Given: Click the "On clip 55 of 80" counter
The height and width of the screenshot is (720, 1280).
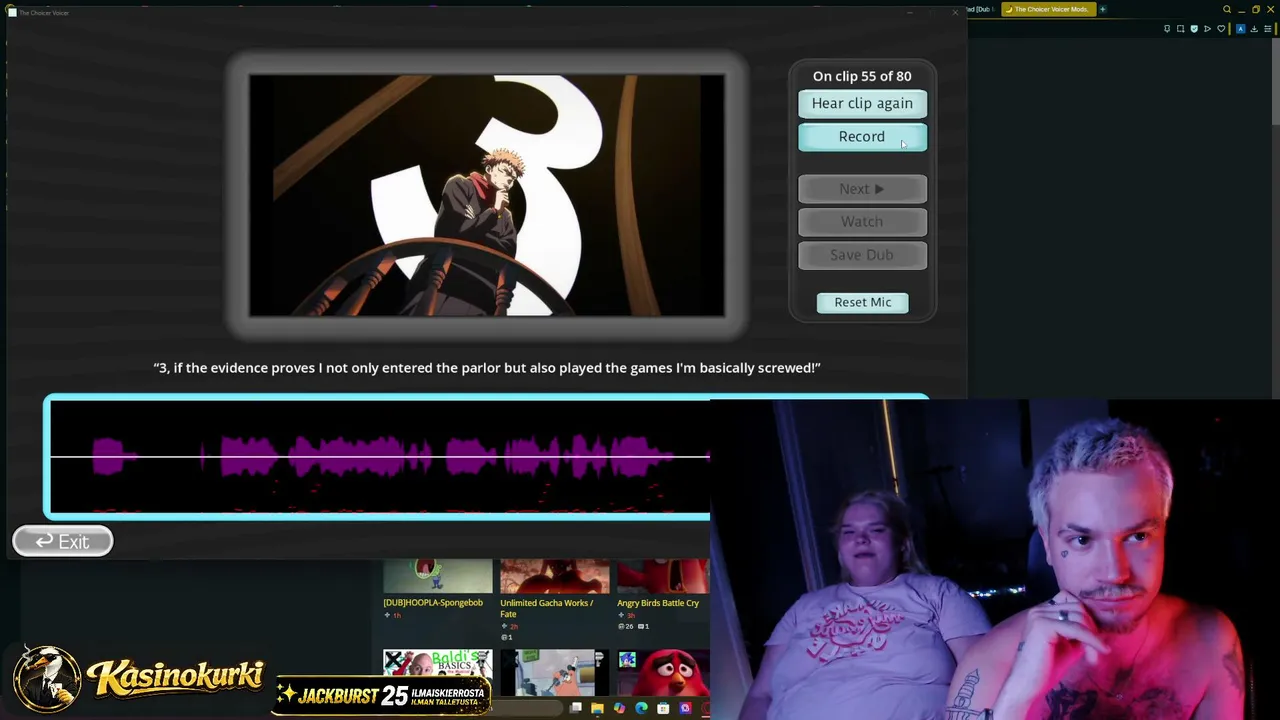Looking at the screenshot, I should point(862,76).
